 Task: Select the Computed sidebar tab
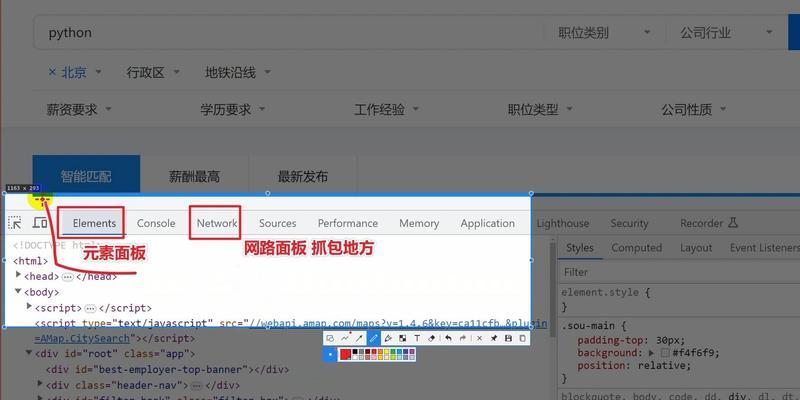coord(636,247)
